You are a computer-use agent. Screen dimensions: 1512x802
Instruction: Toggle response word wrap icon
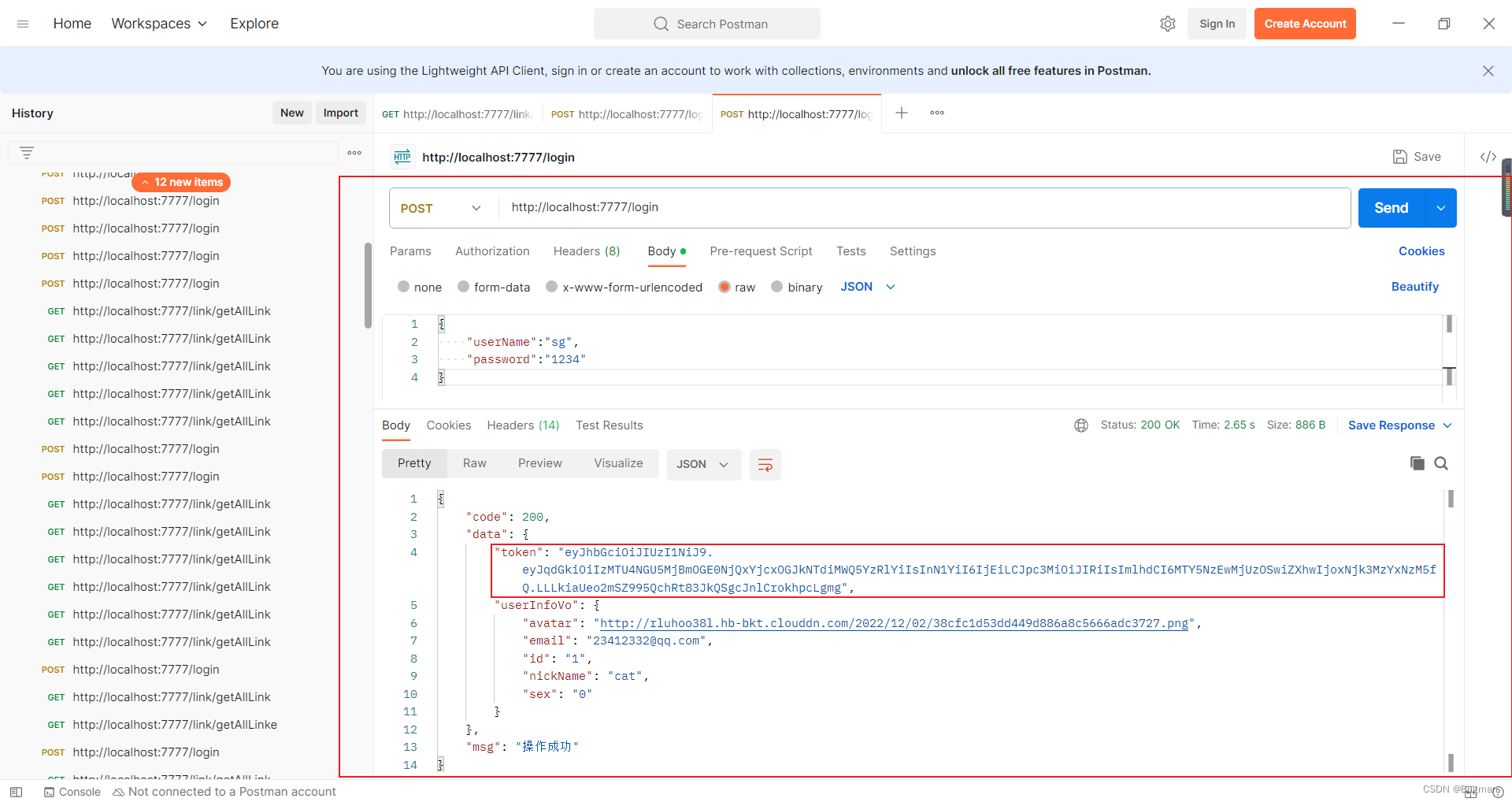coord(765,465)
